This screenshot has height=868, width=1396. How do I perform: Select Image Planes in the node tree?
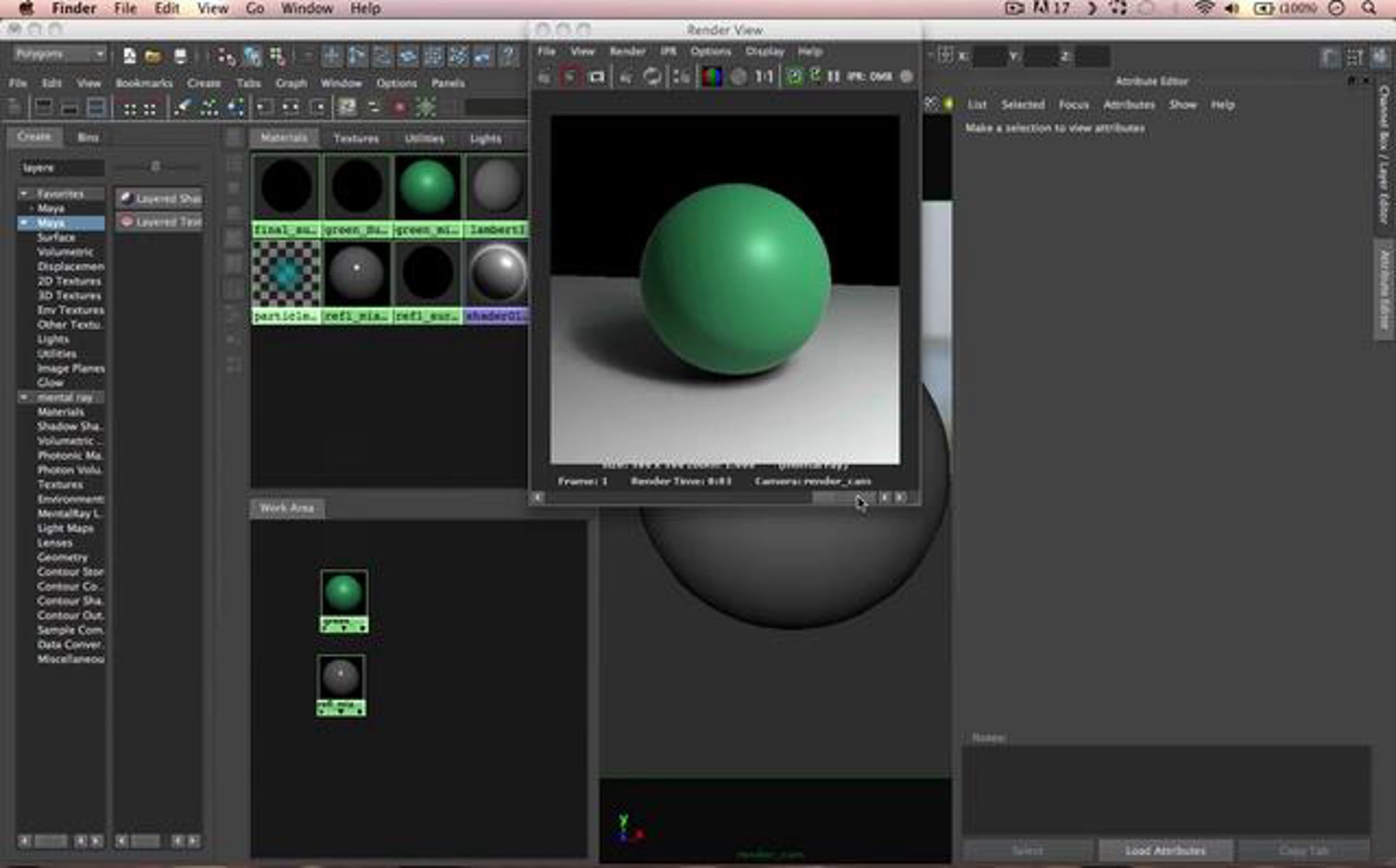[70, 368]
